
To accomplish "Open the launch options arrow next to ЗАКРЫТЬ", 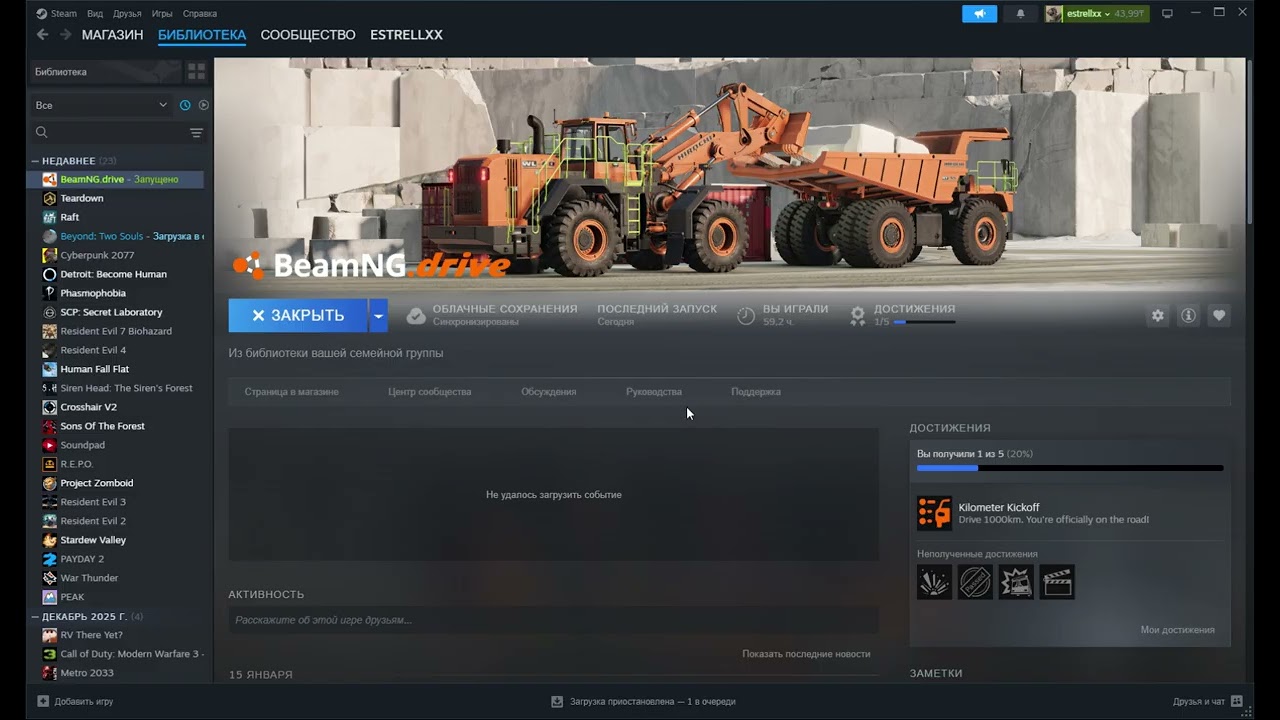I will (378, 315).
